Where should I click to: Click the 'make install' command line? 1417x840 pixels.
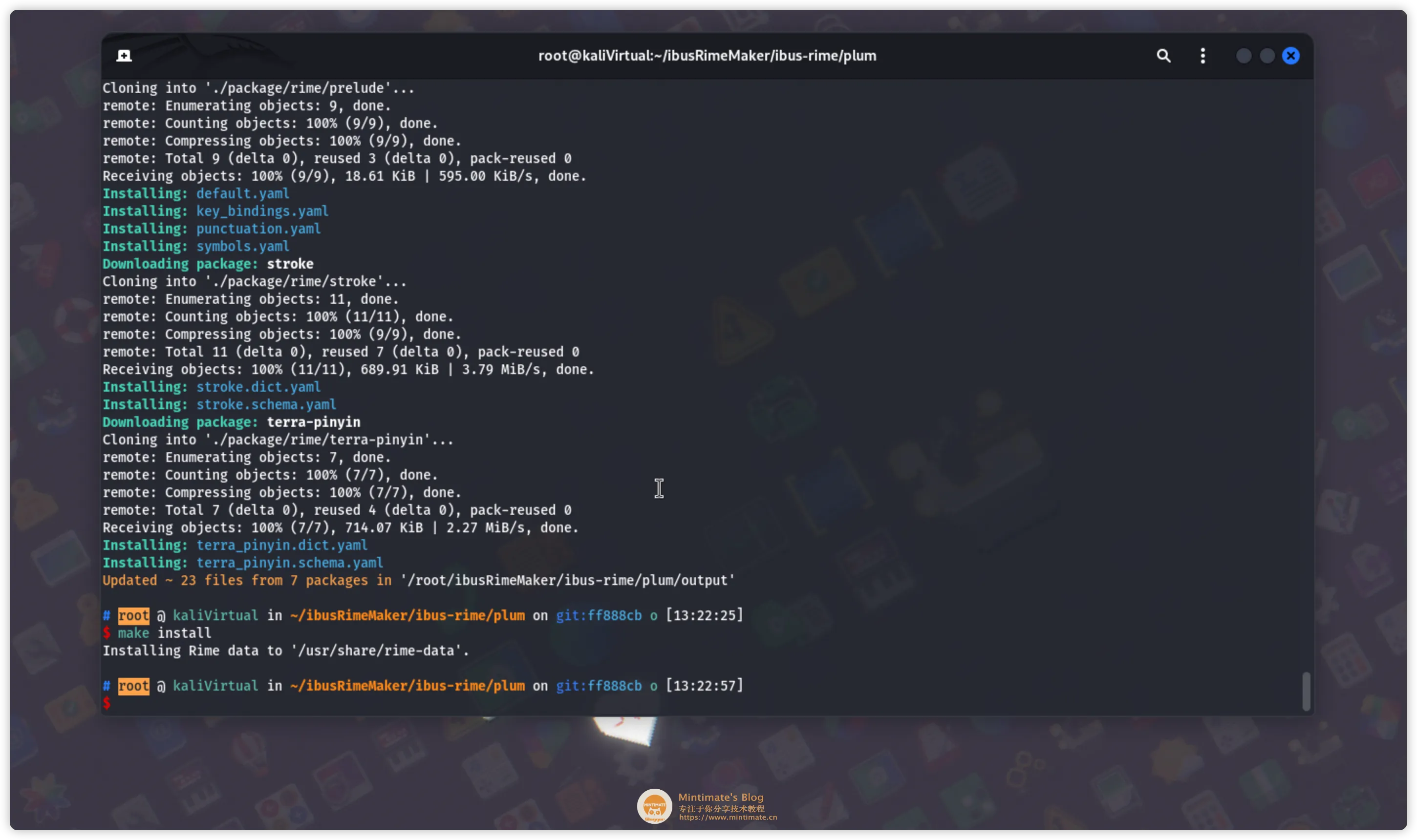tap(157, 633)
